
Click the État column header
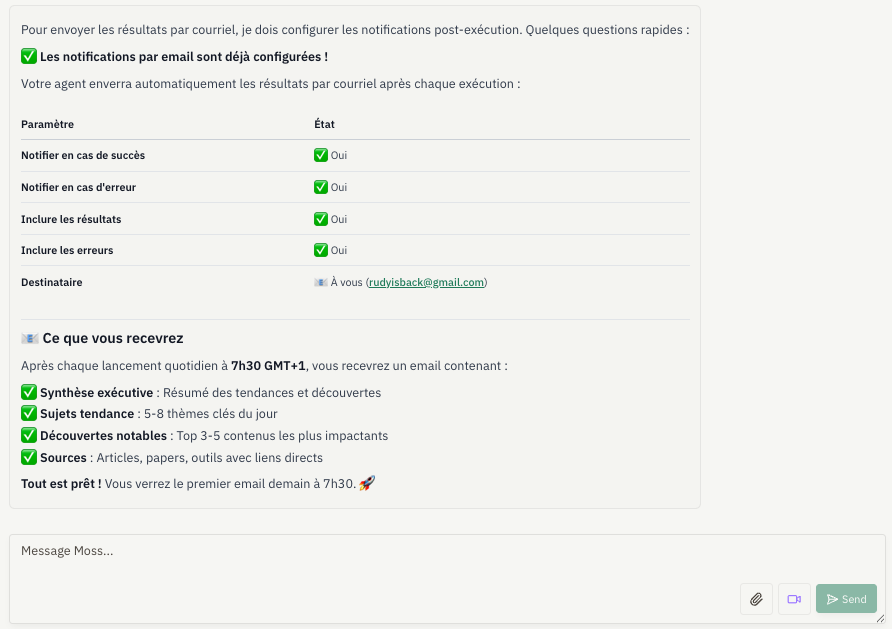click(324, 124)
